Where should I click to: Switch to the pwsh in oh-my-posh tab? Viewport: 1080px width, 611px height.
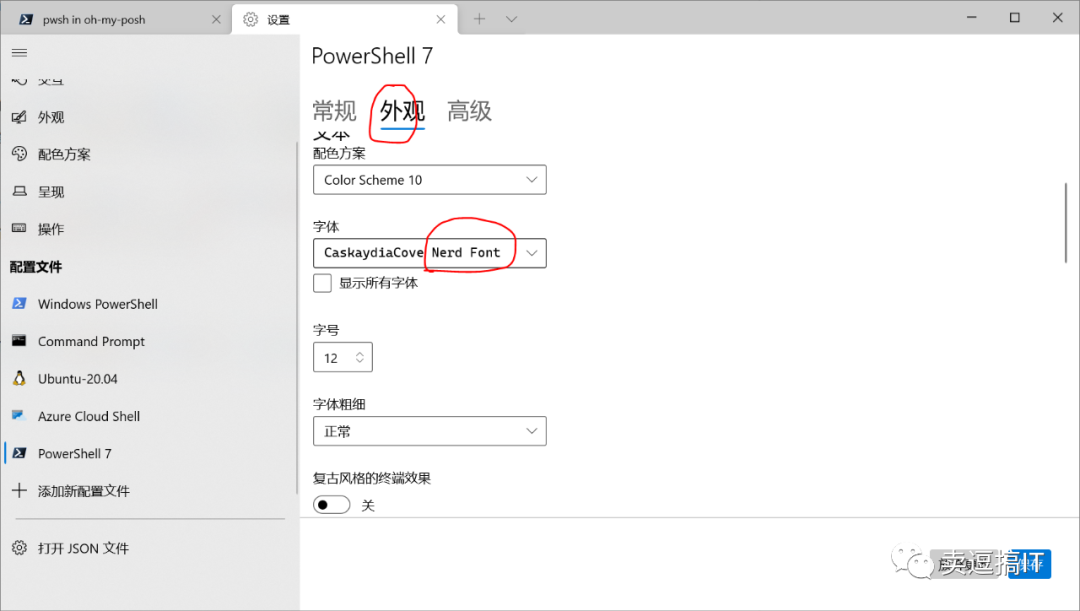click(x=116, y=19)
